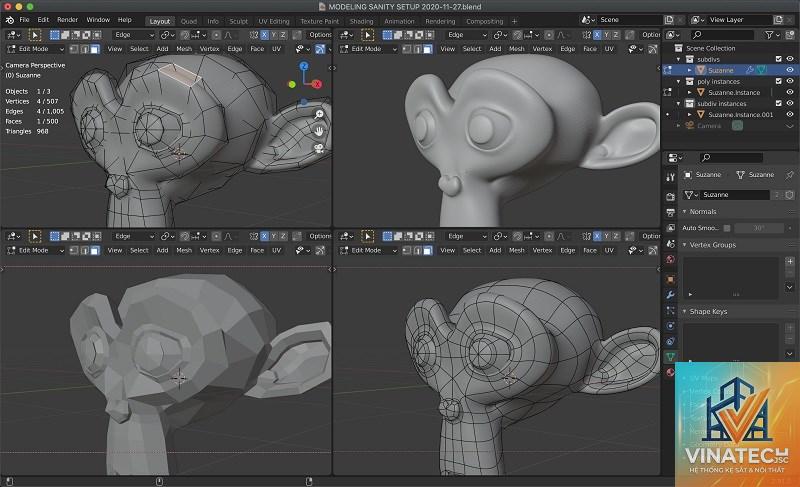Hide Suzanne.instance.001 with its eye icon
This screenshot has width=800, height=487.
pyautogui.click(x=790, y=115)
